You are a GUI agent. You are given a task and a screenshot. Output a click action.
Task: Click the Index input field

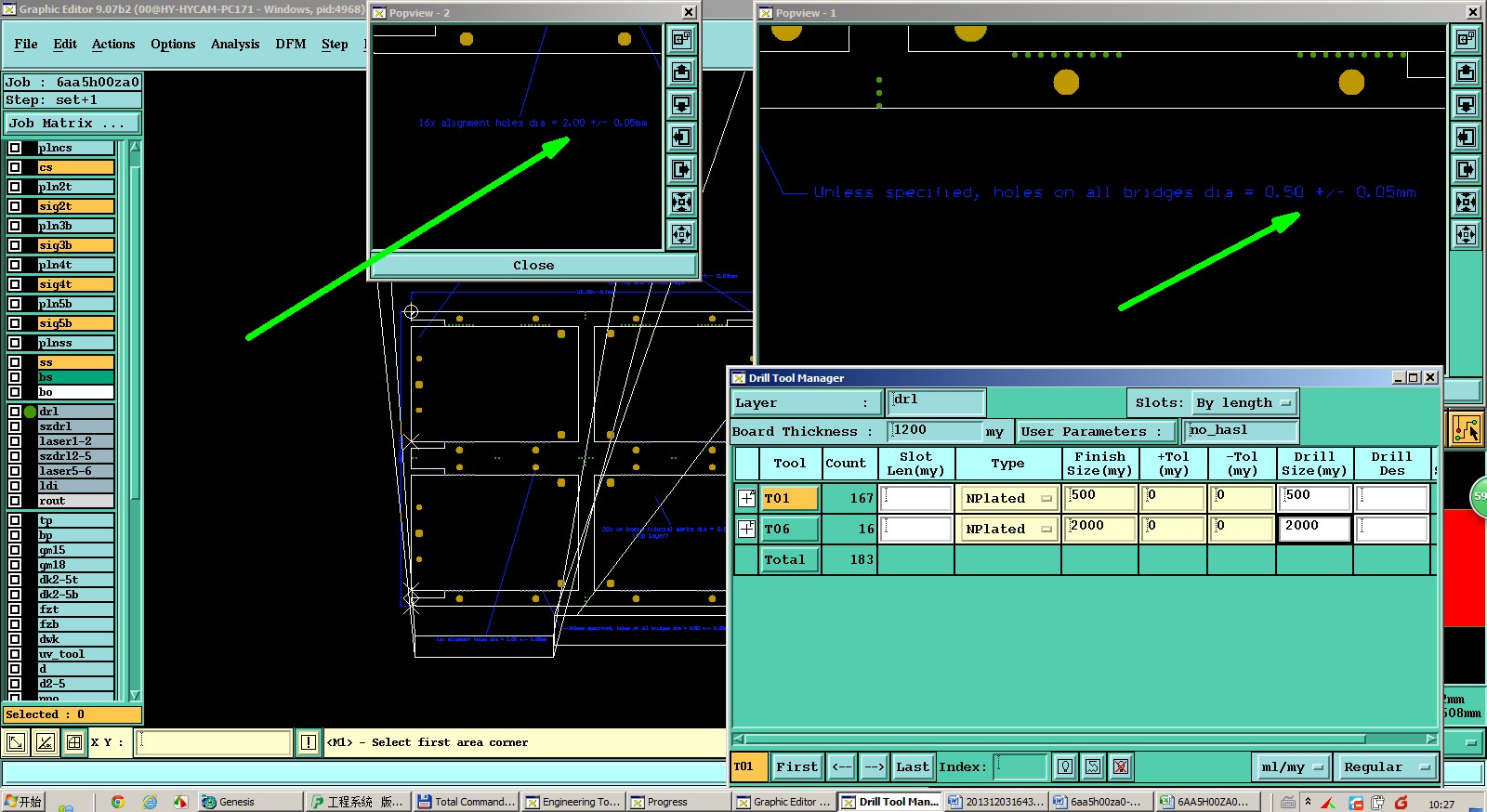click(1020, 766)
